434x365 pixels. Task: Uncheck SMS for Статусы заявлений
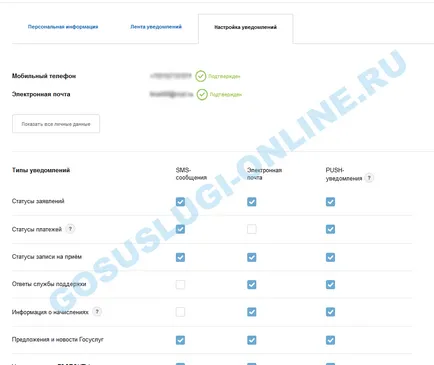coord(180,202)
